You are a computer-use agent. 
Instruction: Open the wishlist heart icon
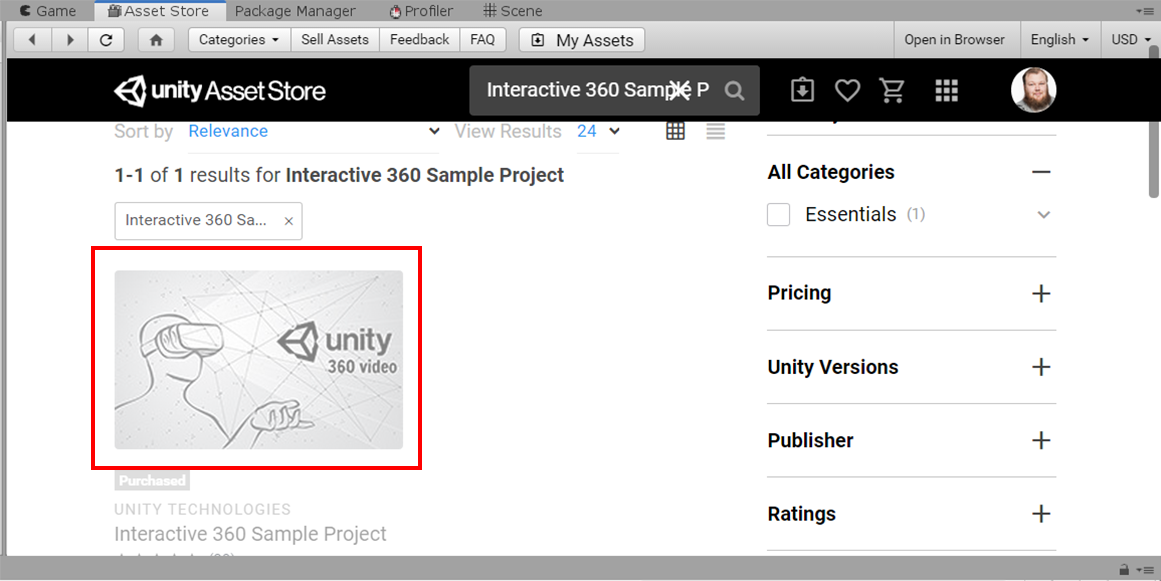click(x=847, y=91)
